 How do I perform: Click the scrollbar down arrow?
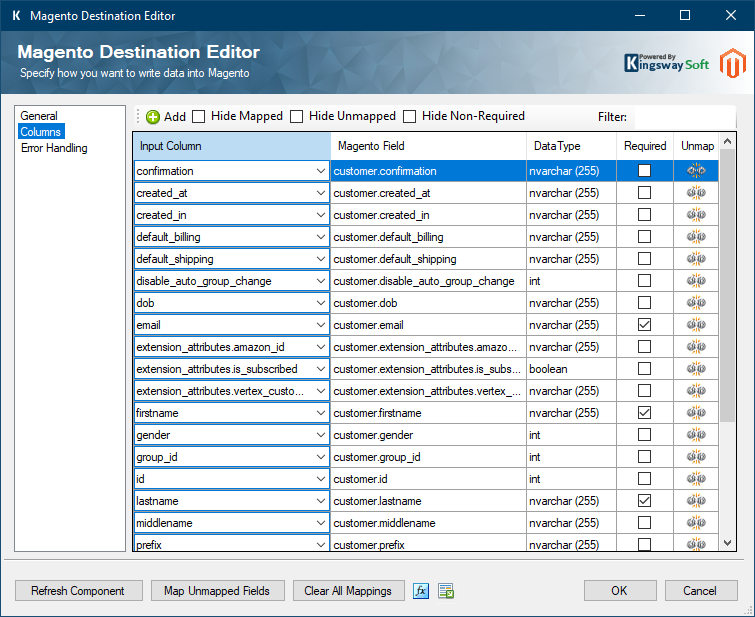[728, 543]
